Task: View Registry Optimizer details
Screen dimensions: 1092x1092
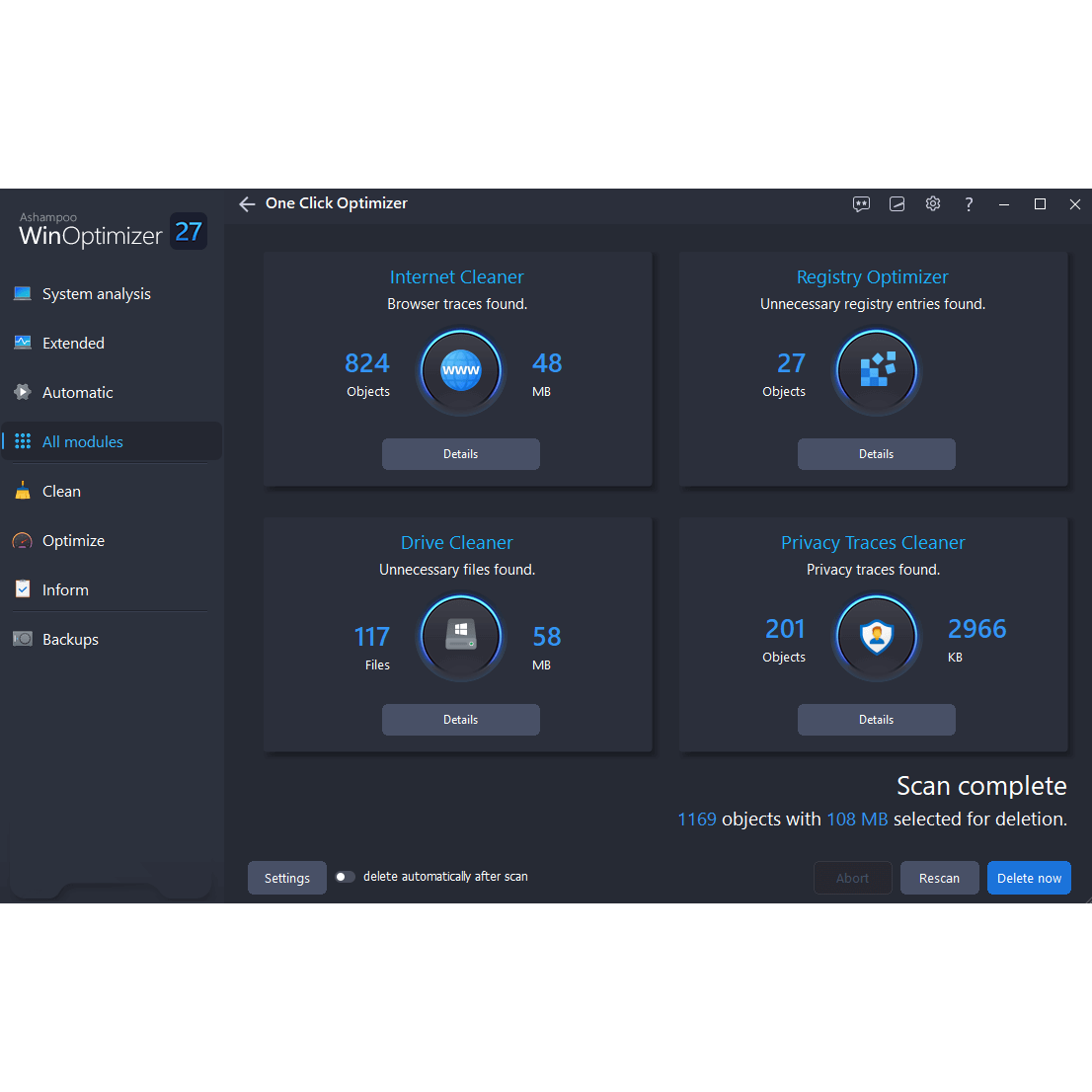Action: (x=876, y=454)
